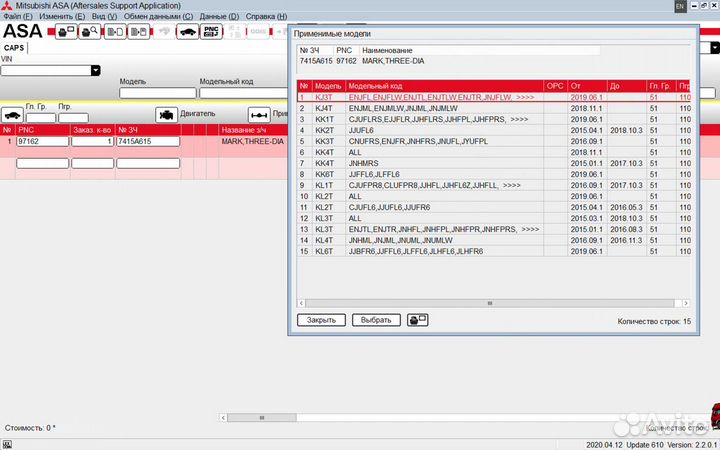Click the car vehicle toolbar icon
This screenshot has width=720, height=450.
tap(185, 32)
